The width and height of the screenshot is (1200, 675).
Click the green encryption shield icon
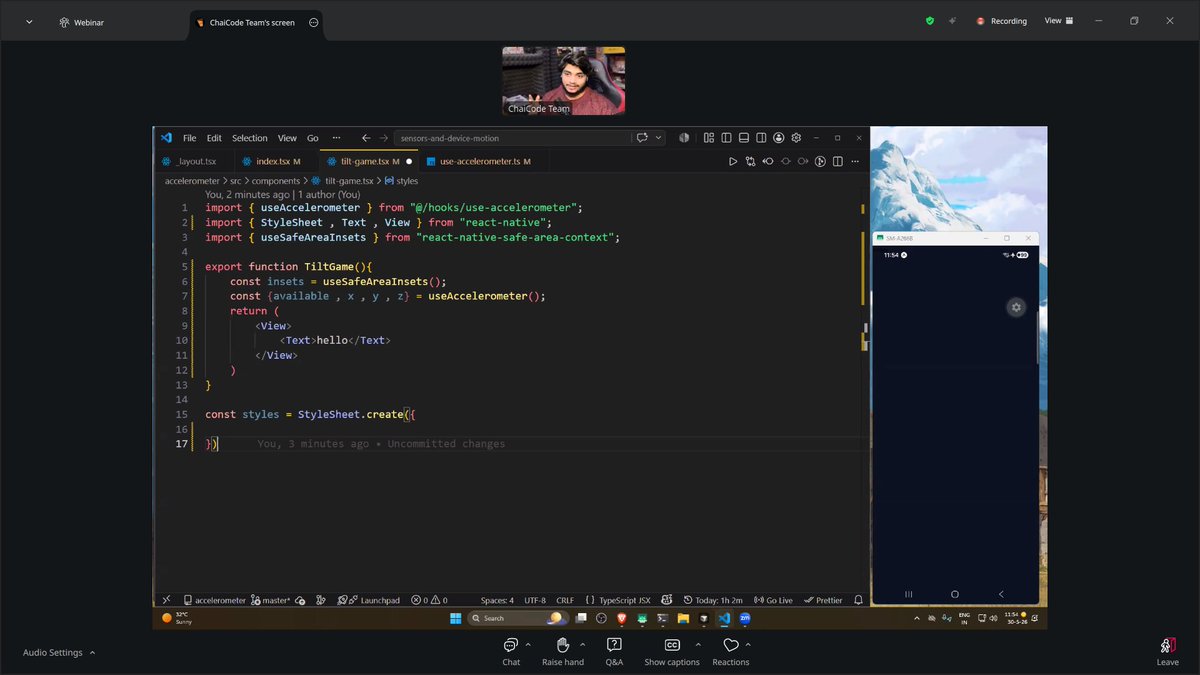(x=930, y=21)
